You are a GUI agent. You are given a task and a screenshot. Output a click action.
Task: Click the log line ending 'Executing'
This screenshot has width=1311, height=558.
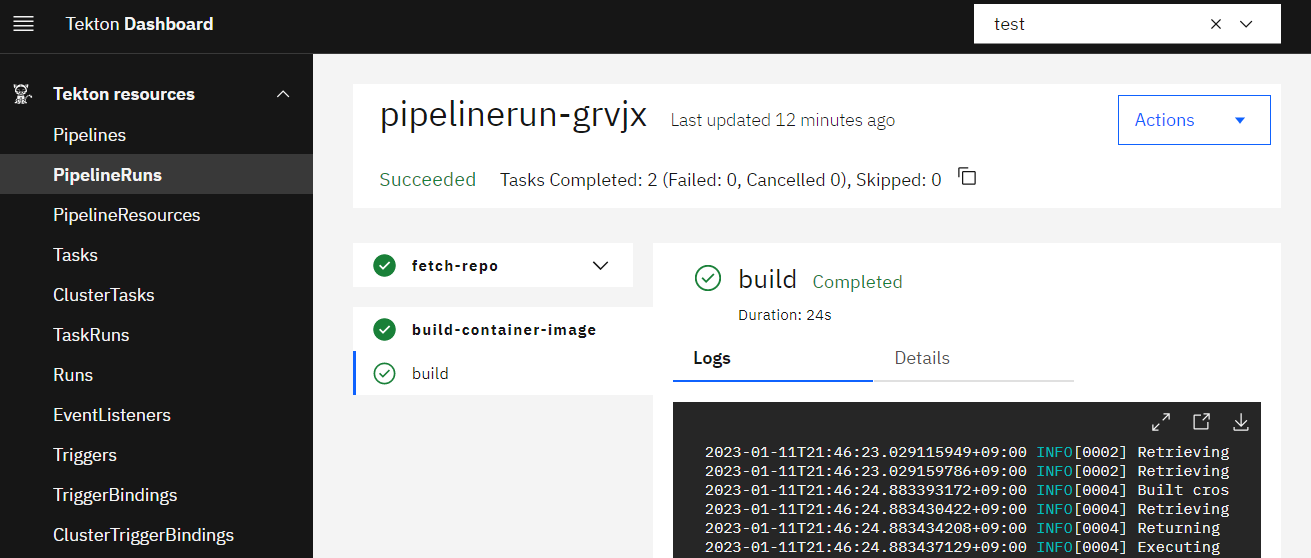pos(962,547)
